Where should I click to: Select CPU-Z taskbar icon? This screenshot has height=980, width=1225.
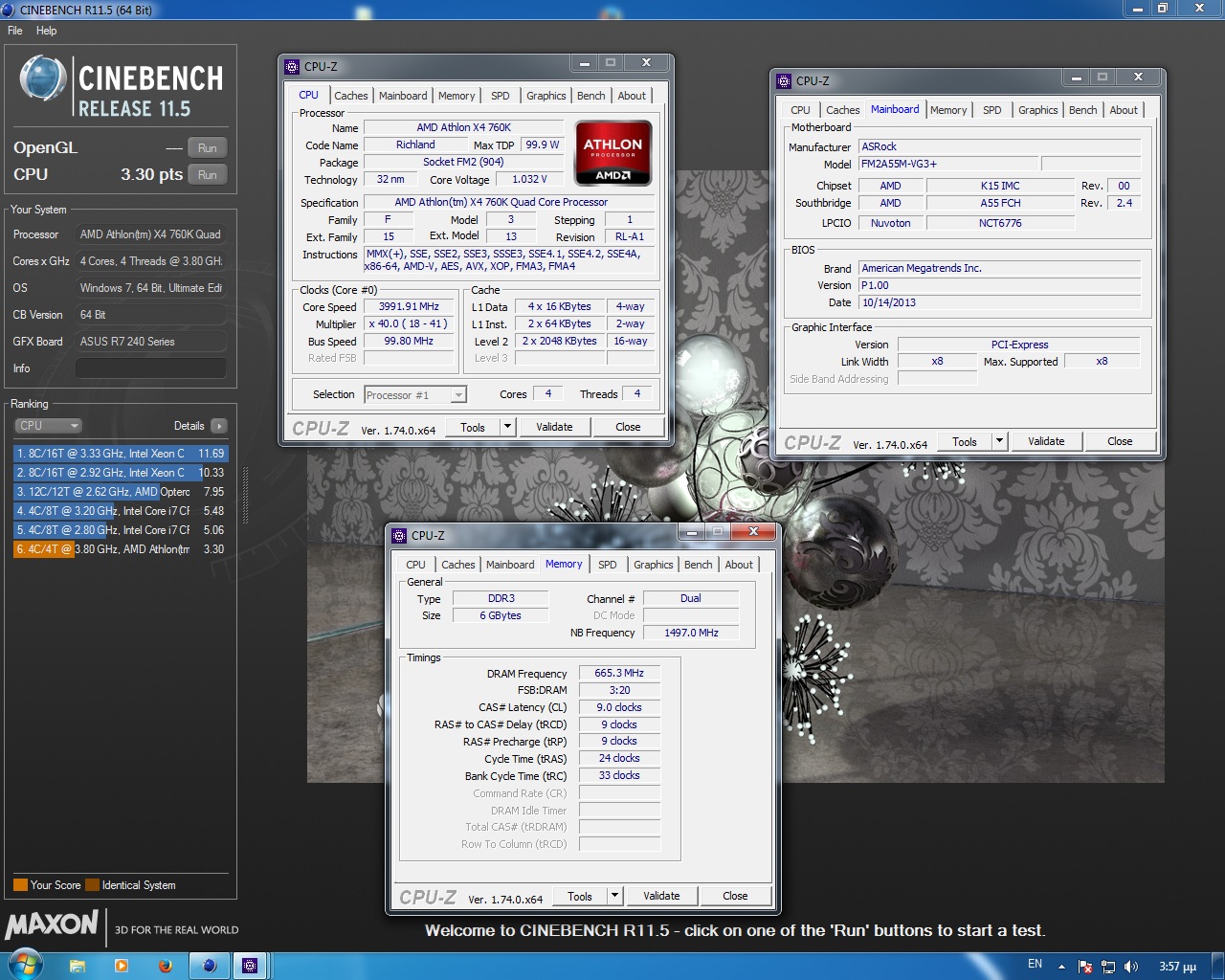(x=250, y=966)
